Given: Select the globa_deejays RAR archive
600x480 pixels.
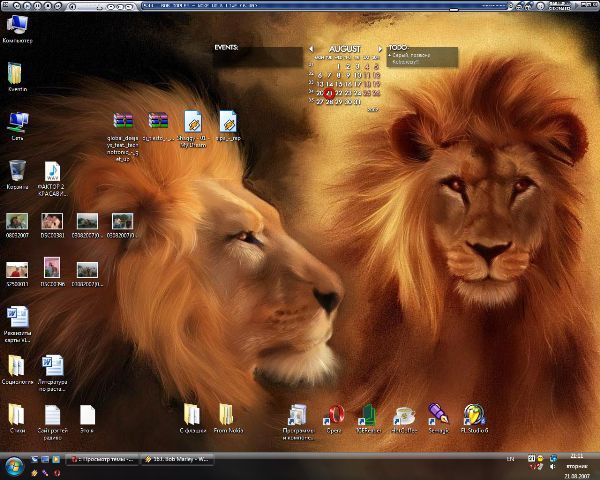Looking at the screenshot, I should (x=123, y=136).
